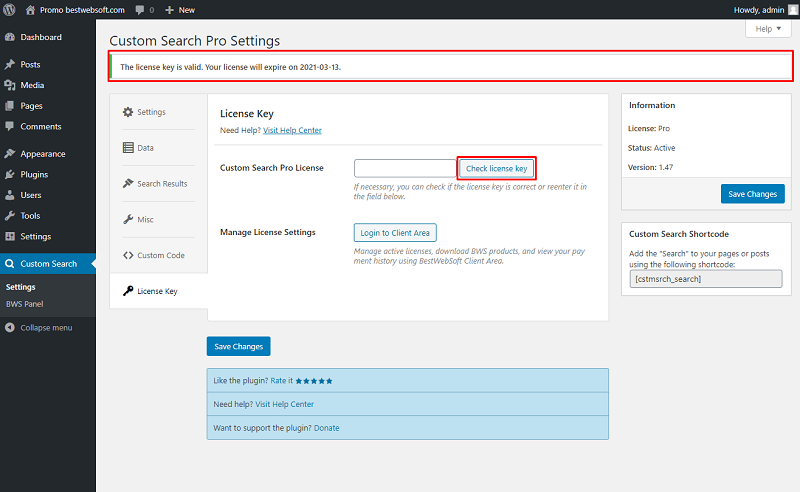Click Visit Help Center in the blue box

point(285,404)
